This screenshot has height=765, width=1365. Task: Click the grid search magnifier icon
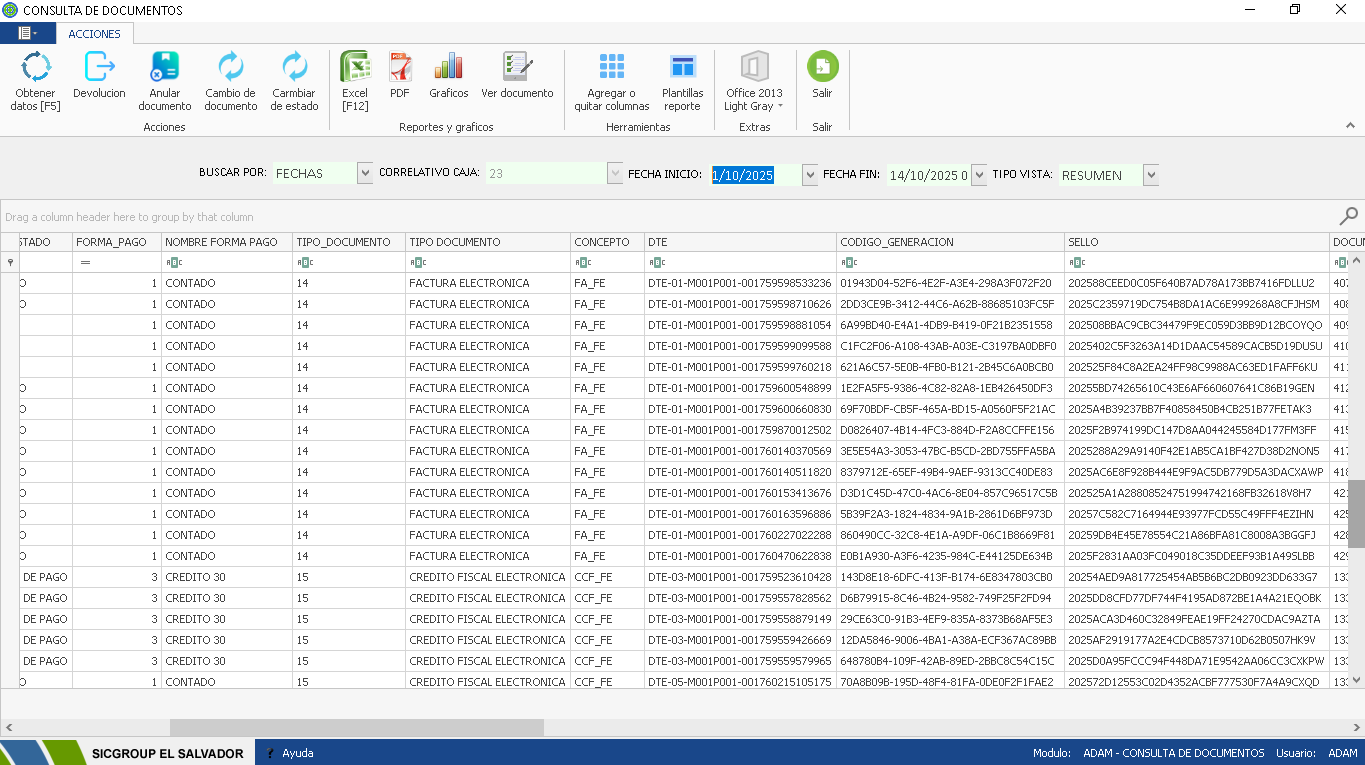(x=1349, y=216)
